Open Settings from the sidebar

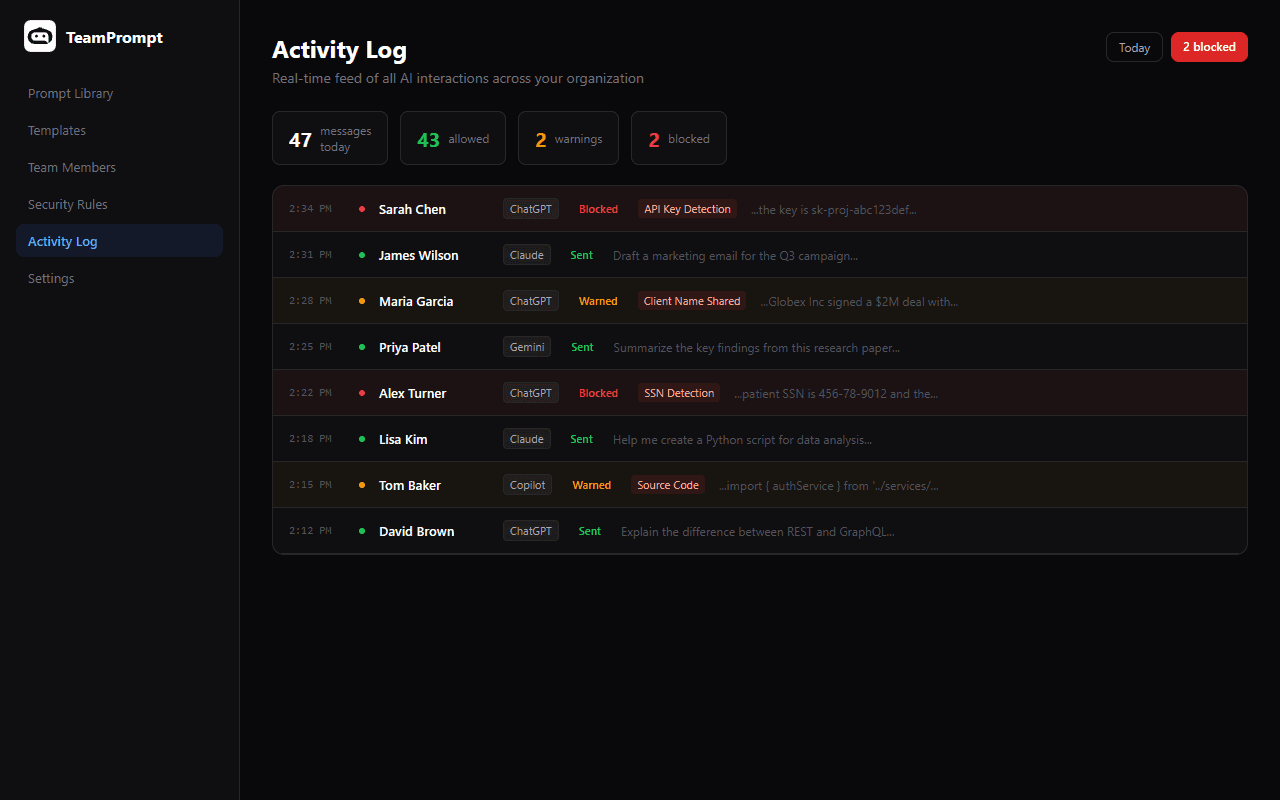pos(51,278)
